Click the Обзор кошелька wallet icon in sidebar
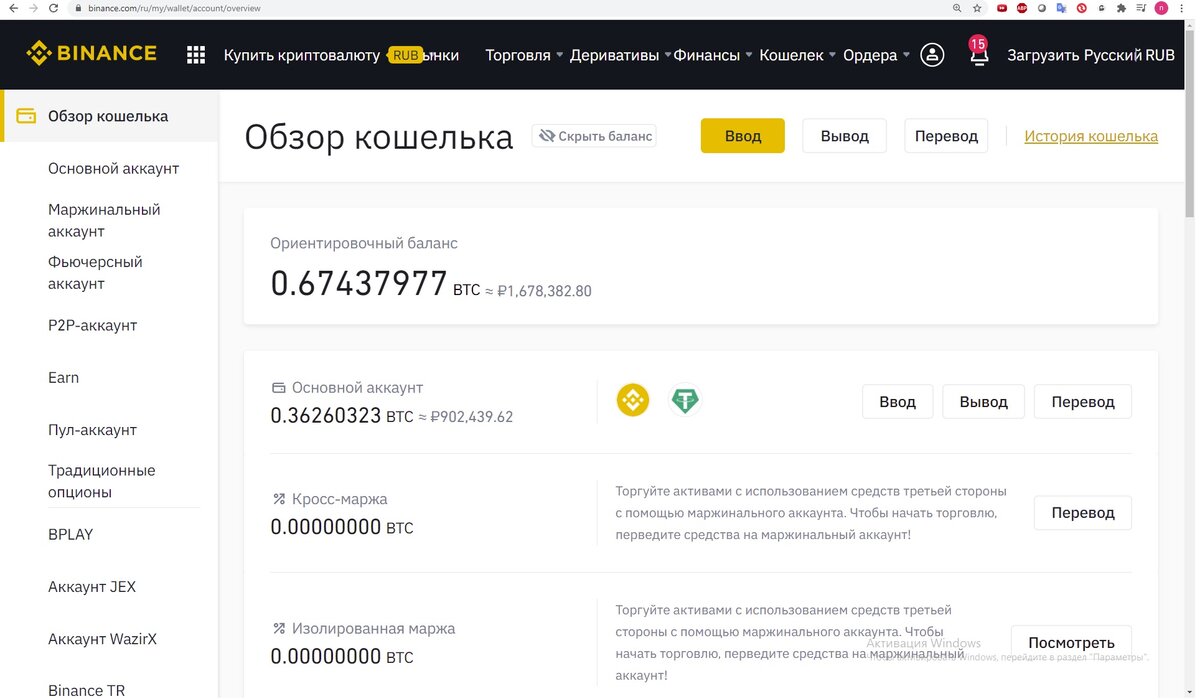Image resolution: width=1200 pixels, height=699 pixels. pyautogui.click(x=27, y=116)
